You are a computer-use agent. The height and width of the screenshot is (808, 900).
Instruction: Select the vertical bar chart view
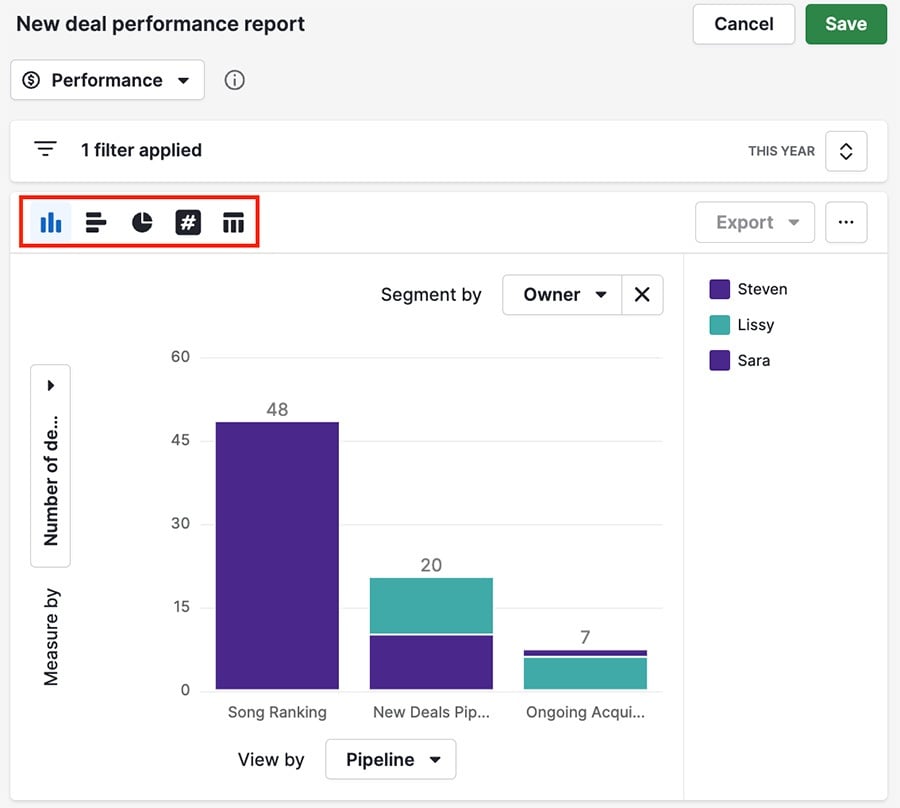point(51,222)
